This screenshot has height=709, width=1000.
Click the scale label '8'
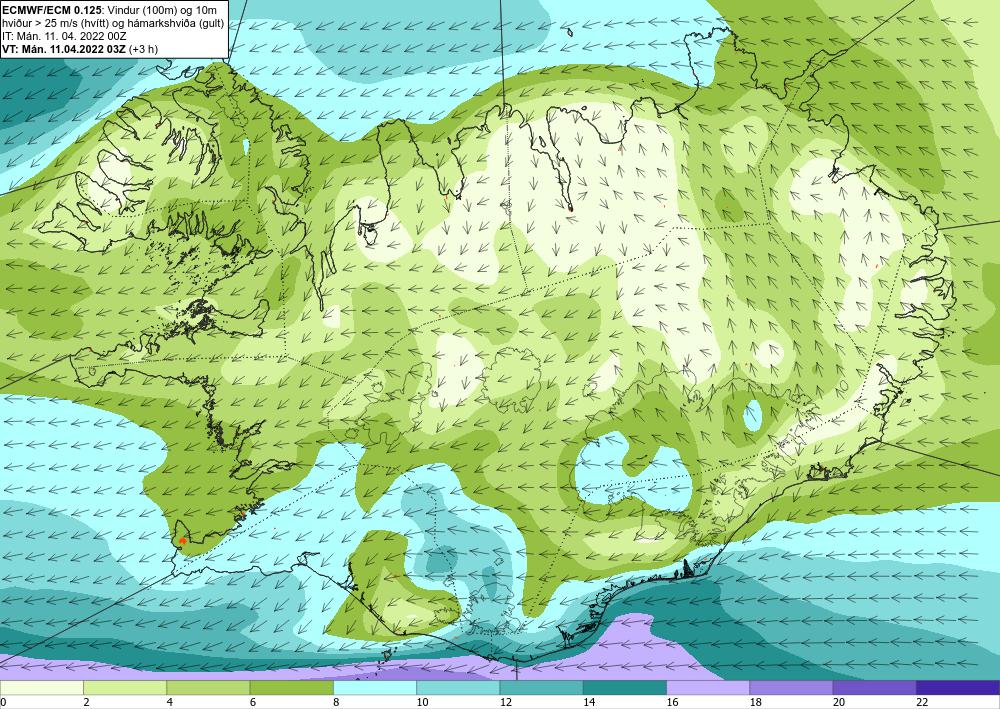click(336, 702)
